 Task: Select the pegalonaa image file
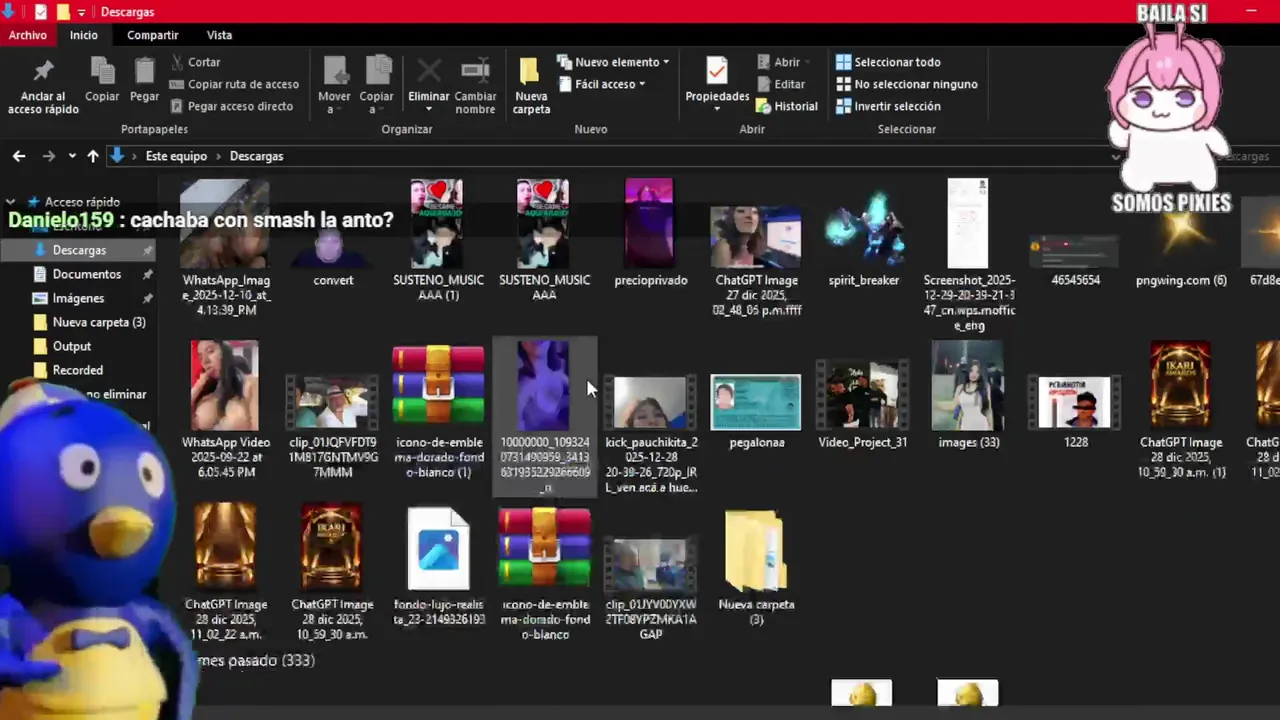click(756, 410)
